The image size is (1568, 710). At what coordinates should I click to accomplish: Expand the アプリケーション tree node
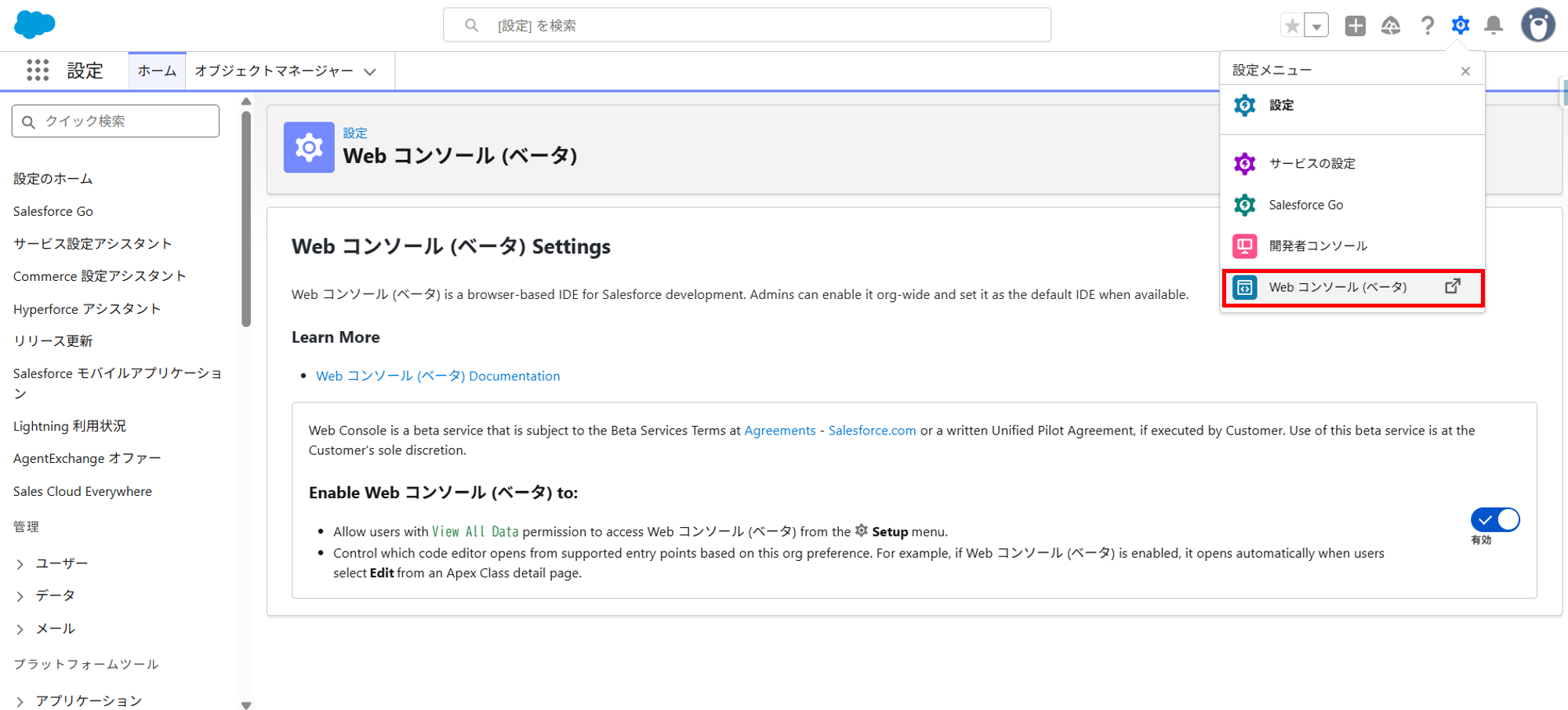pyautogui.click(x=20, y=701)
